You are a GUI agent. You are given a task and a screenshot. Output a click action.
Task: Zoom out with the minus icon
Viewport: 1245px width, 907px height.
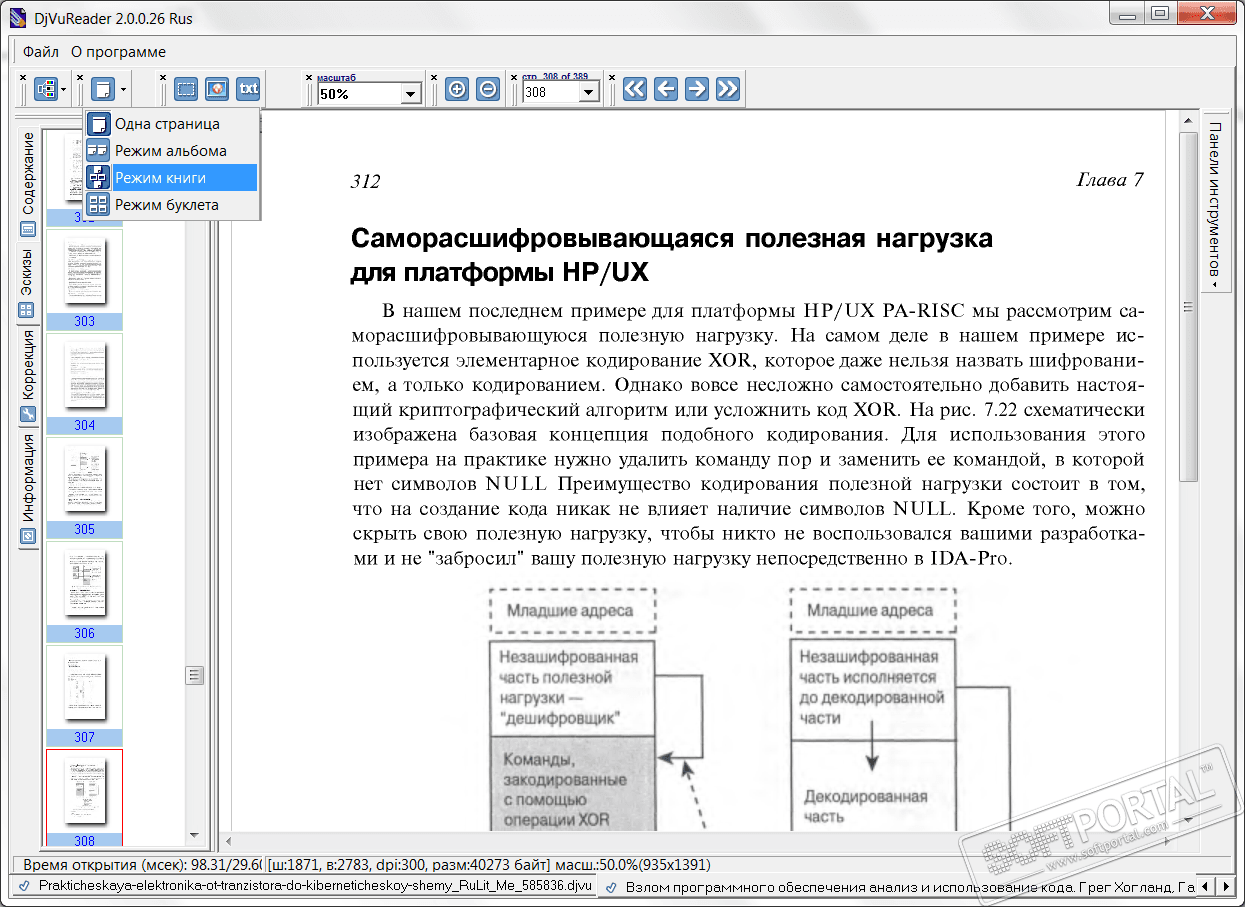[488, 89]
